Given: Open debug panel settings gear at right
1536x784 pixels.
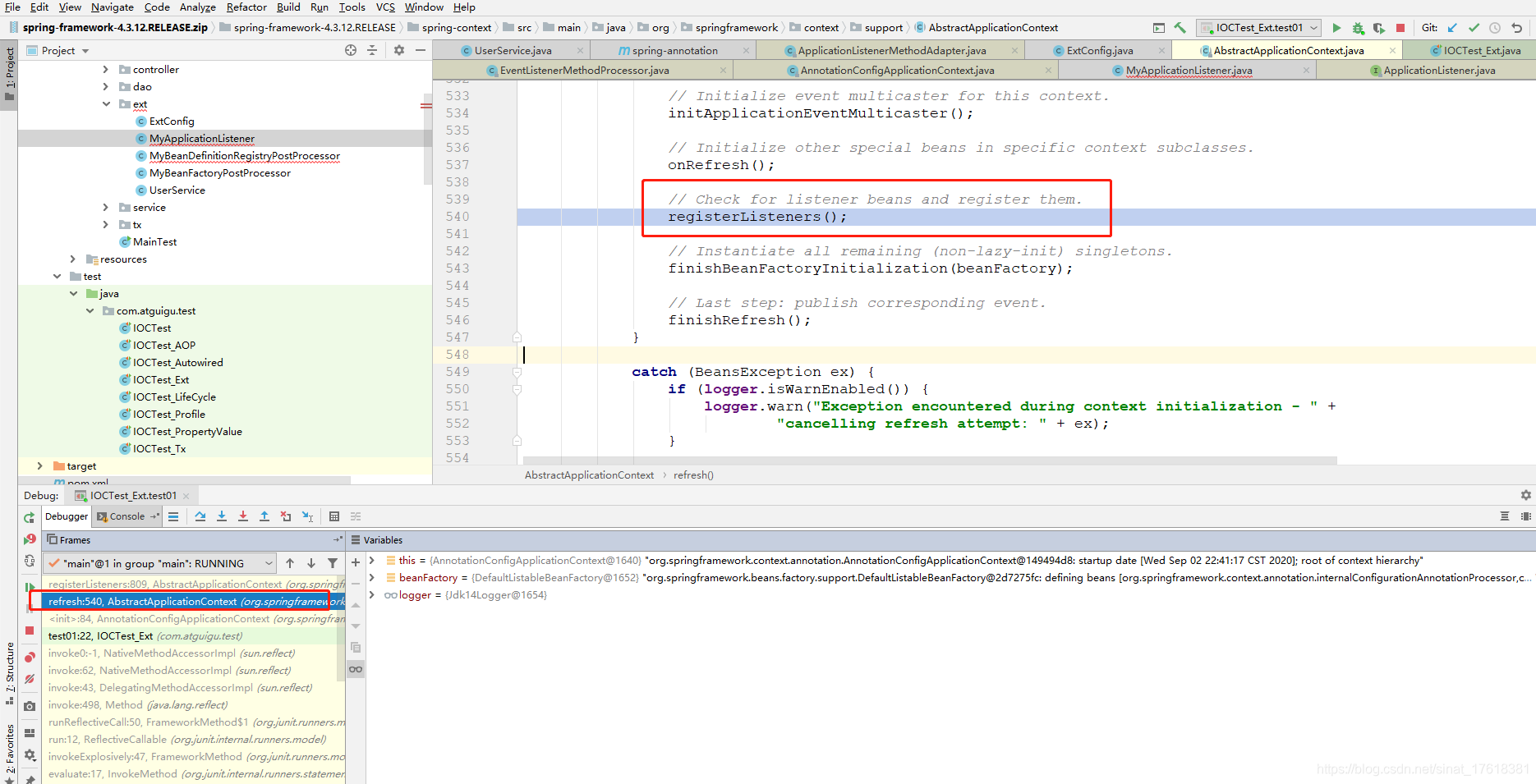Looking at the screenshot, I should (1525, 495).
